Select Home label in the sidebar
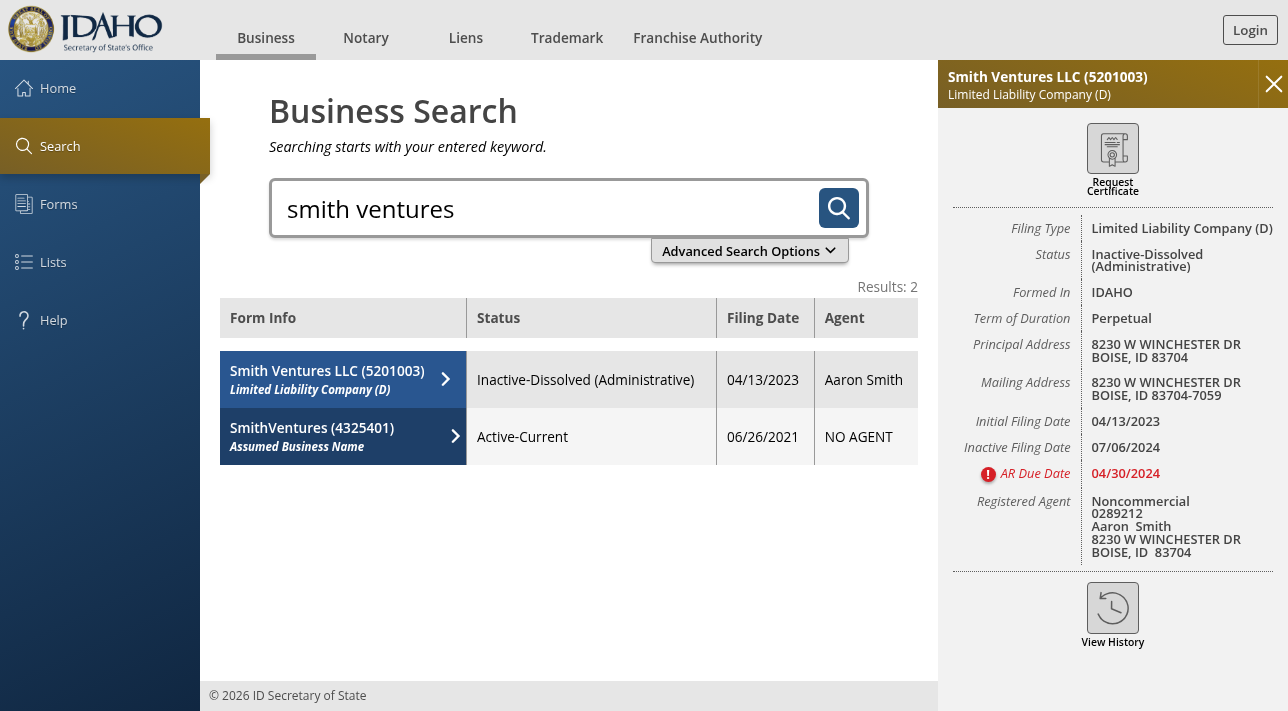This screenshot has height=711, width=1288. tap(58, 88)
